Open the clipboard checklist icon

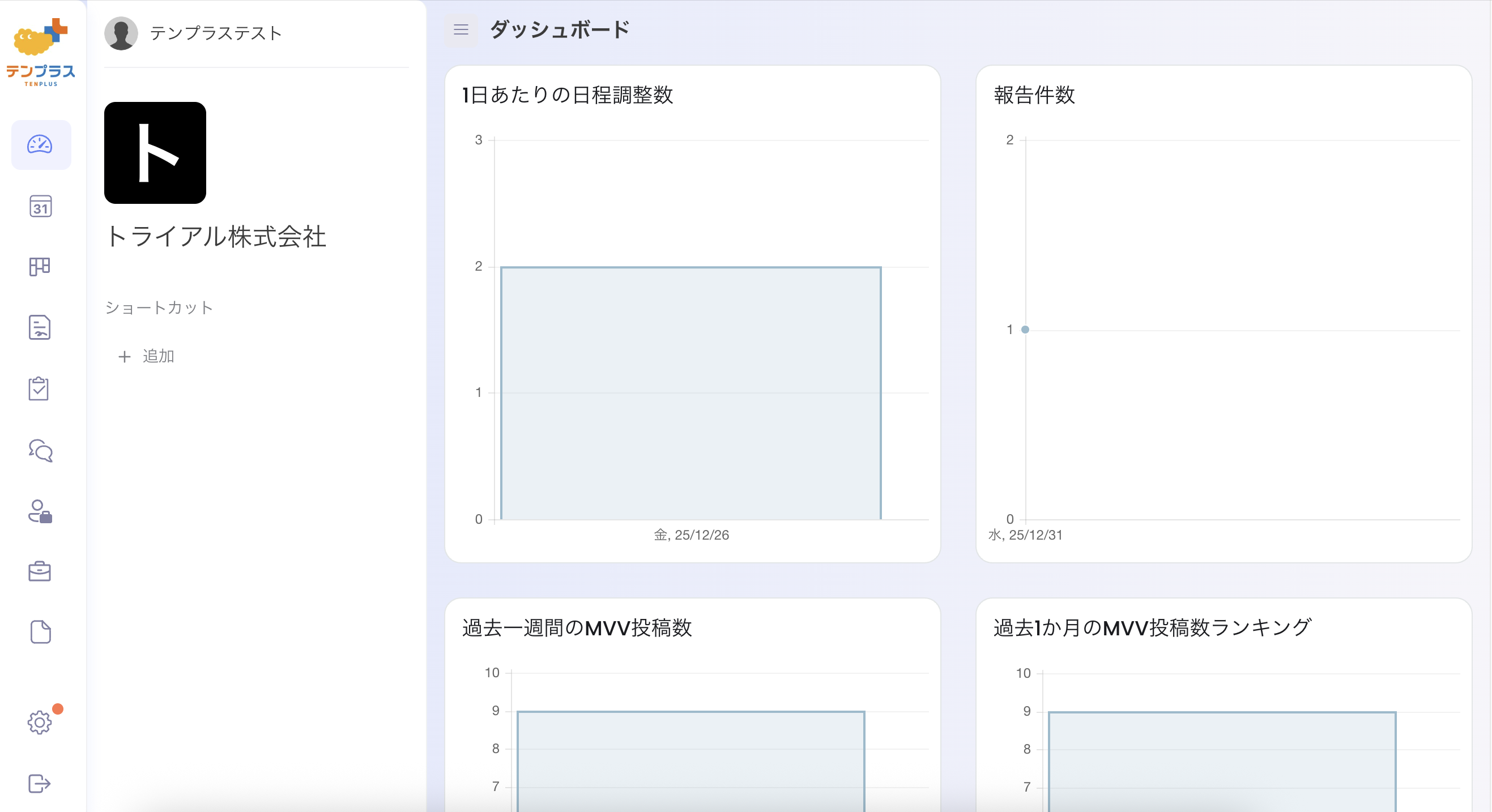coord(39,388)
